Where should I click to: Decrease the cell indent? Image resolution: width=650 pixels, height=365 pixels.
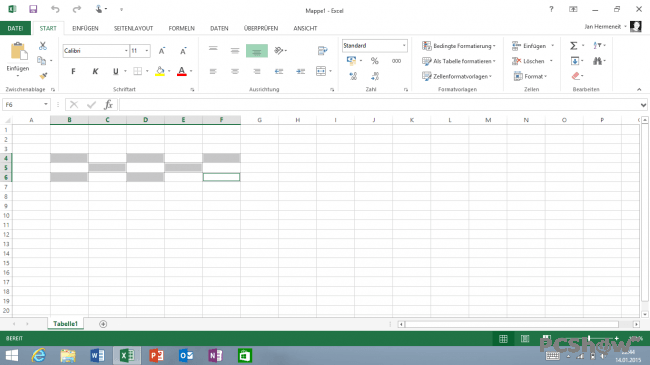[x=279, y=71]
